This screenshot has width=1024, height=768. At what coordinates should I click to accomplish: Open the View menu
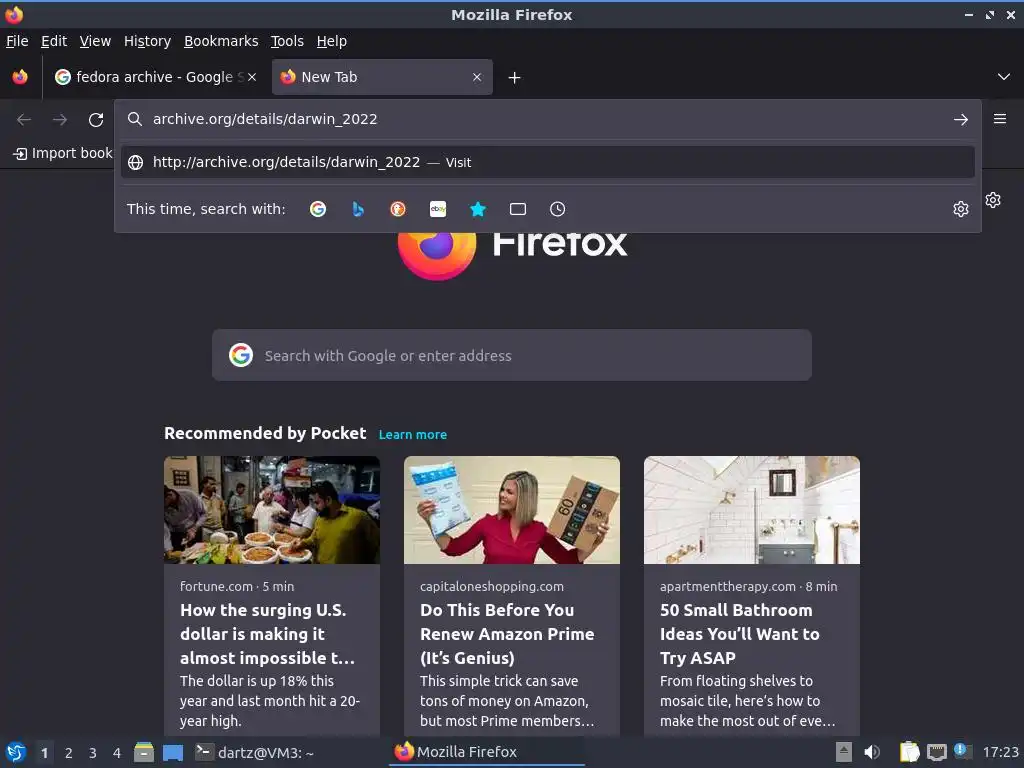coord(95,41)
